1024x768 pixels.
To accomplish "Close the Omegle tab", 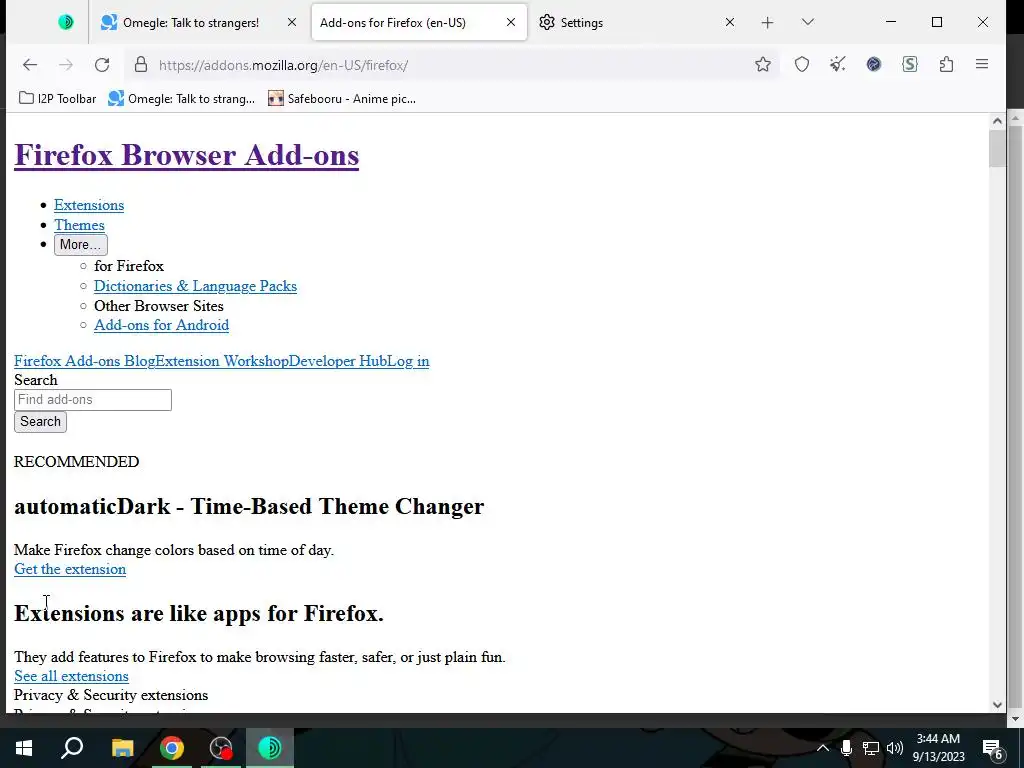I will [x=292, y=23].
